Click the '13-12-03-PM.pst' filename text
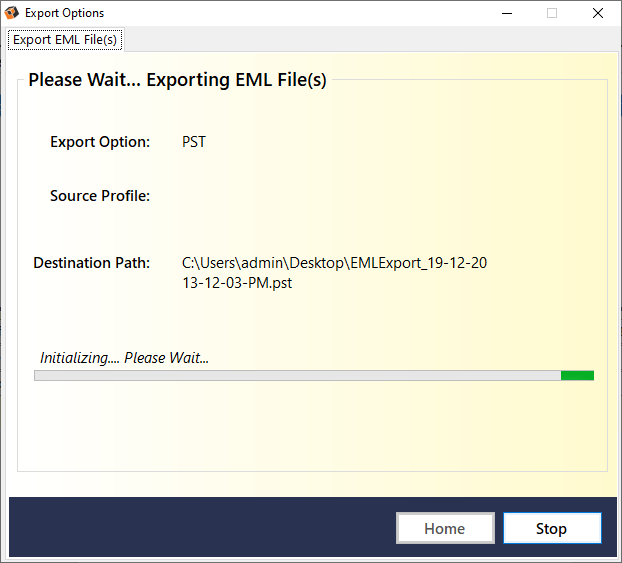The image size is (622, 563). [x=237, y=283]
